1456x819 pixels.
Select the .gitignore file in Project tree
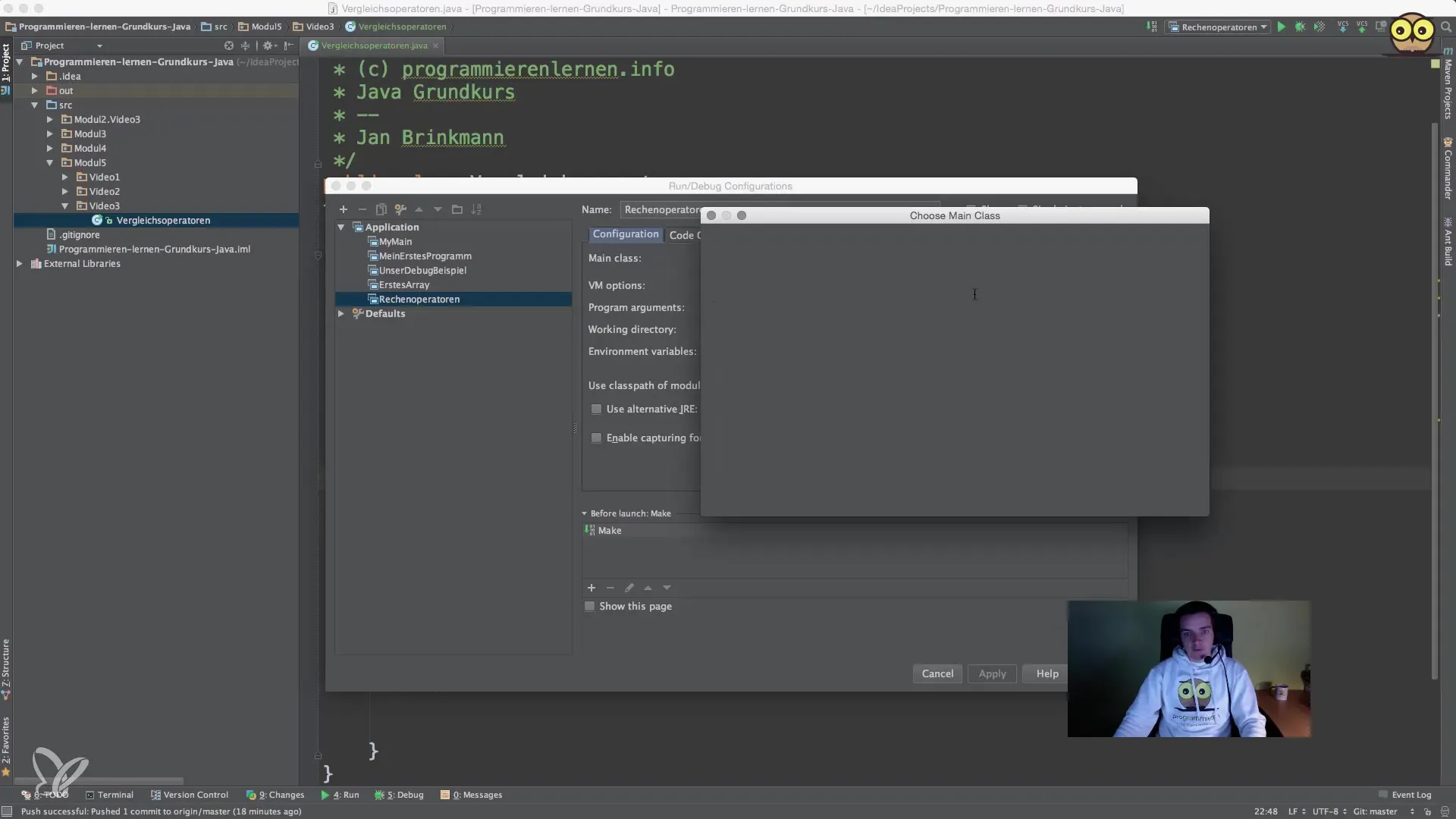click(x=80, y=235)
